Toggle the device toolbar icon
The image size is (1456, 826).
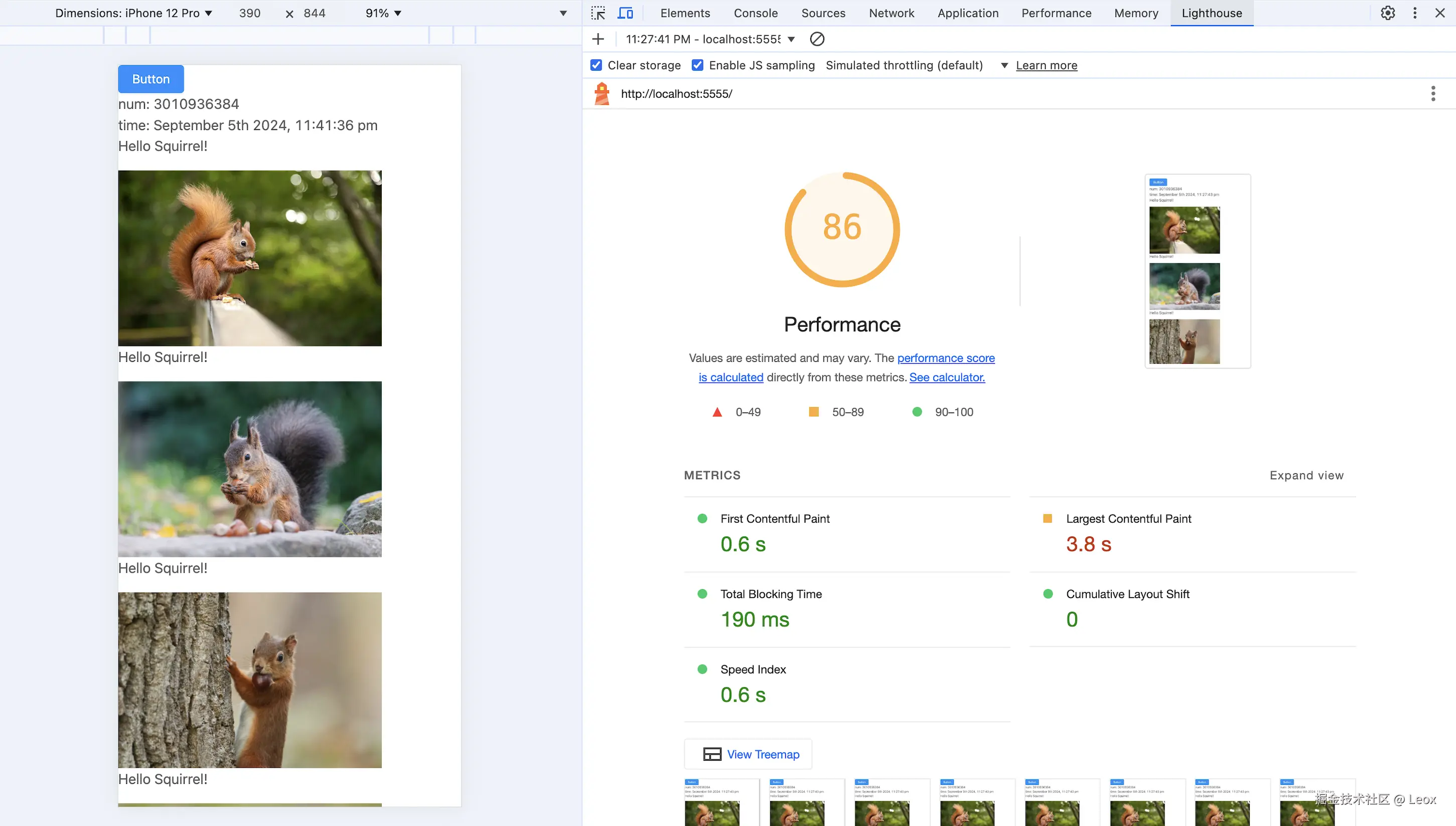coord(625,13)
